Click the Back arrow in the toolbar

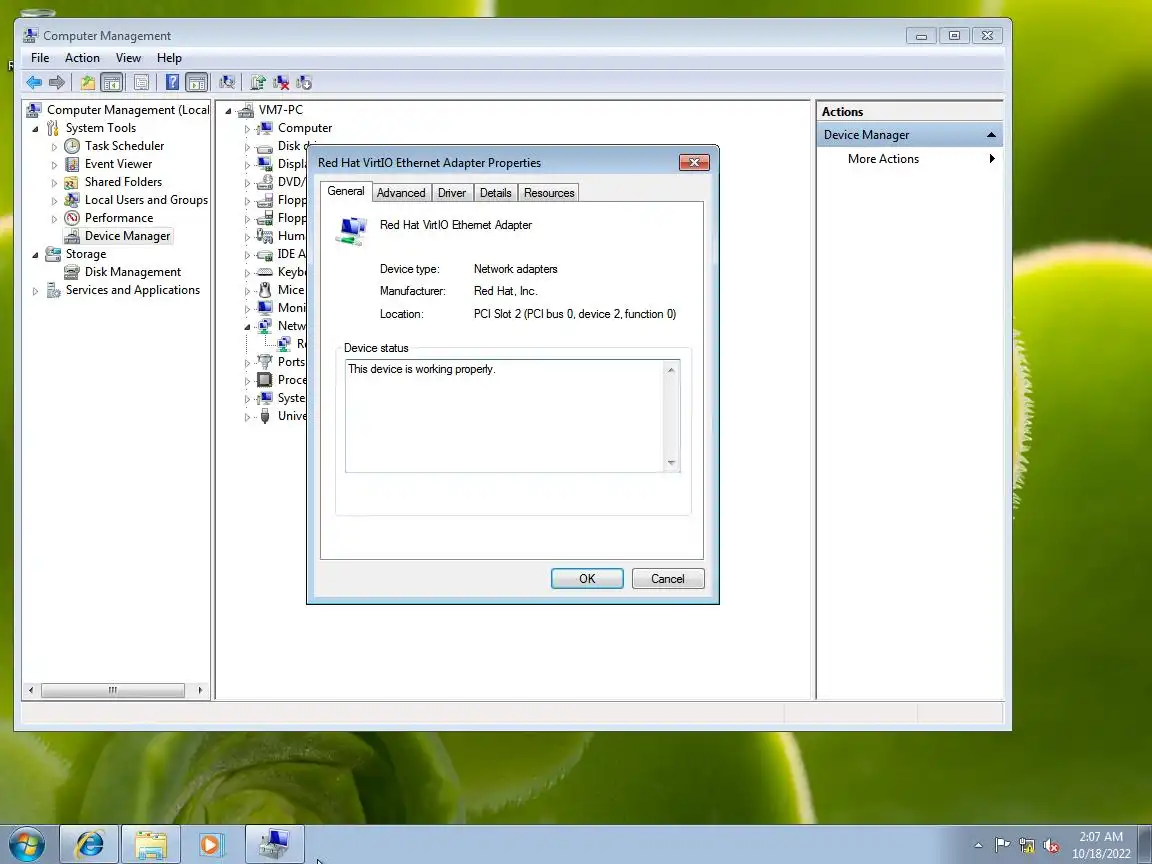[x=34, y=82]
